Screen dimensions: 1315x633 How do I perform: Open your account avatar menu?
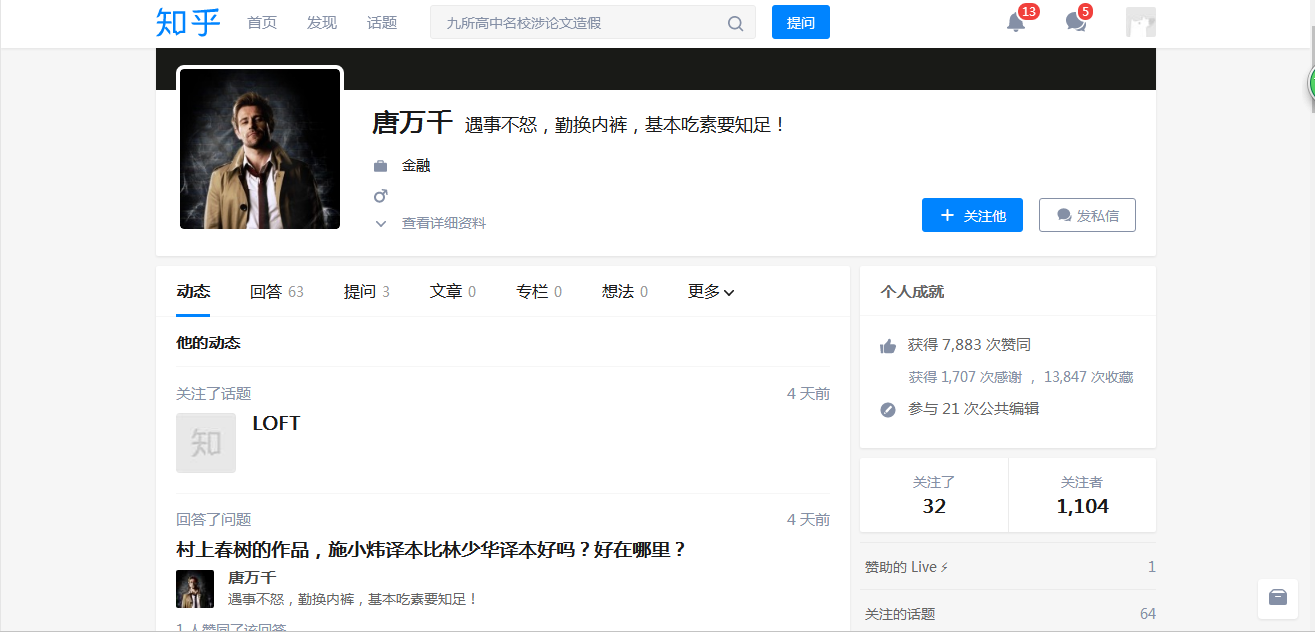coord(1141,22)
